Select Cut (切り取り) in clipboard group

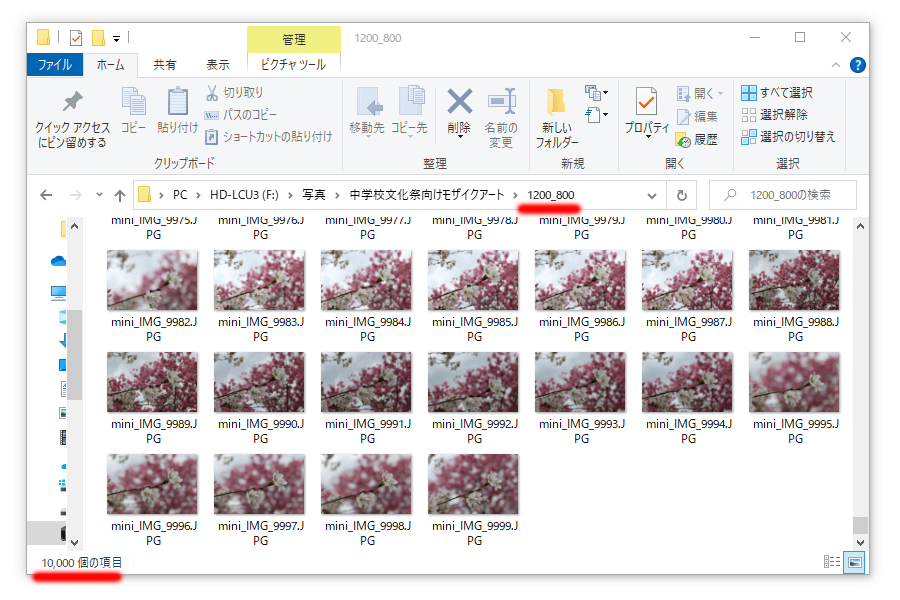tap(235, 92)
